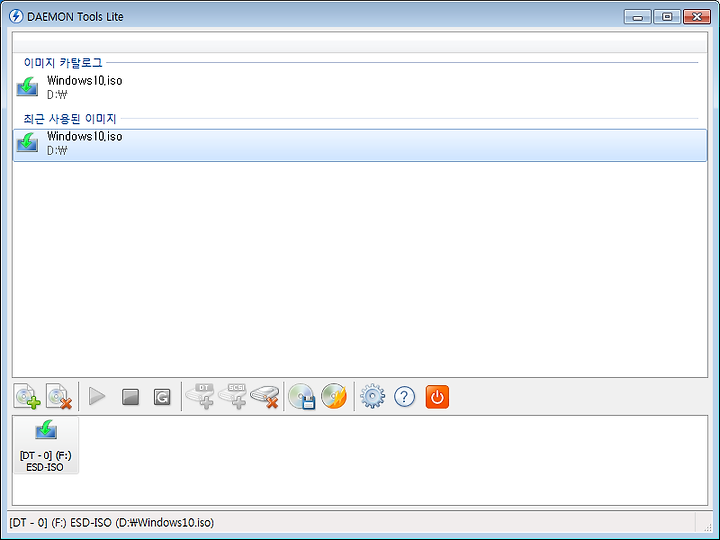
Task: Click the Unmount stop button
Action: tap(130, 397)
